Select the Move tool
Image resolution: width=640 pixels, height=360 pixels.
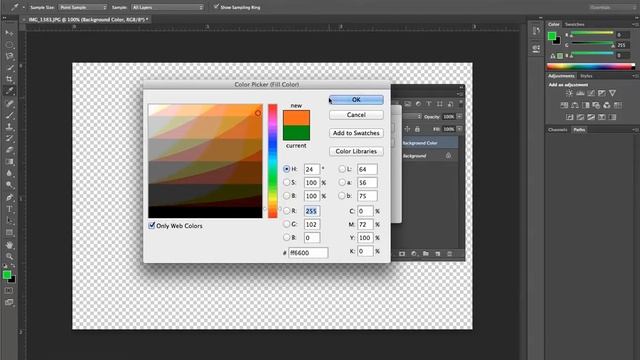9,33
